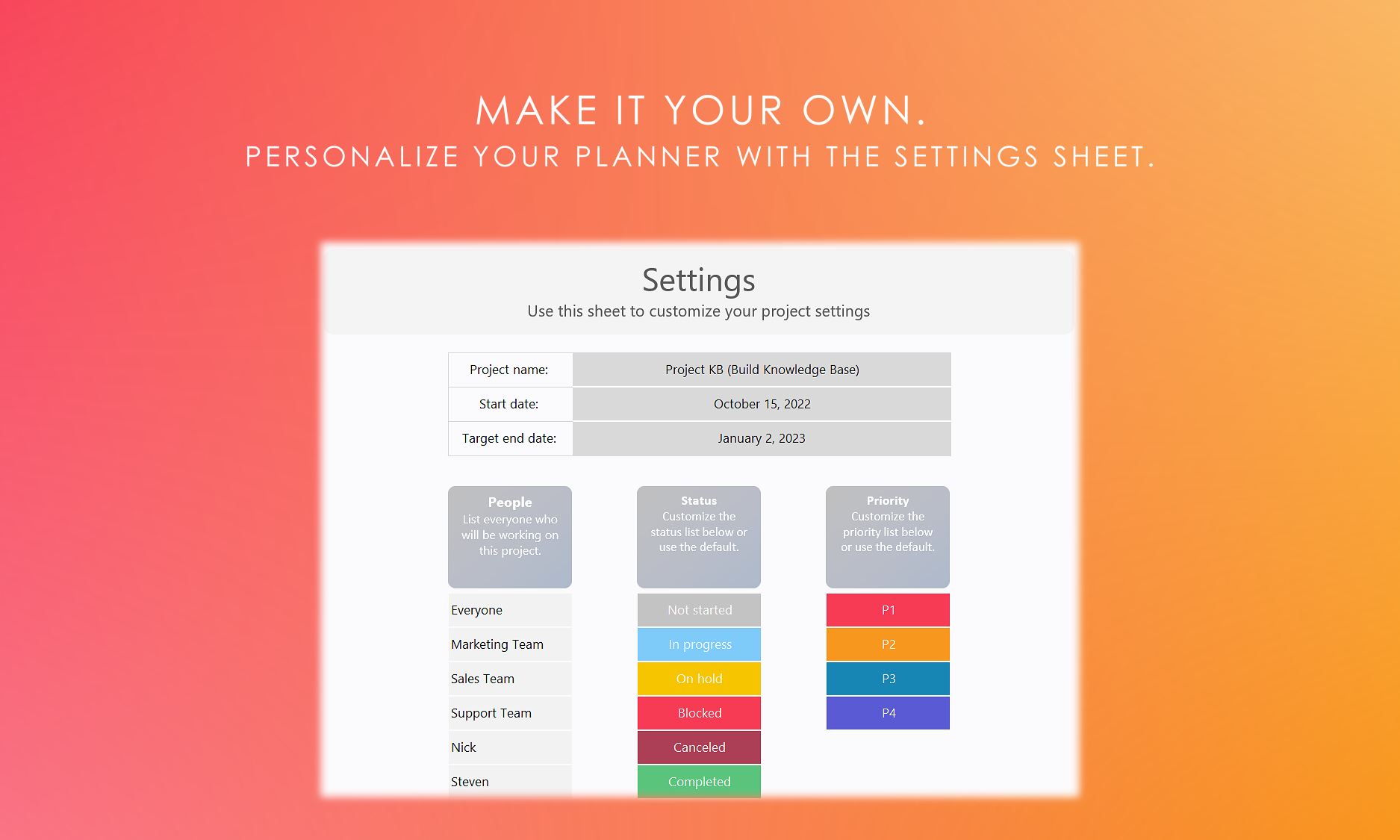Viewport: 1400px width, 840px height.
Task: Click the 'Not started' status swatch
Action: point(699,610)
